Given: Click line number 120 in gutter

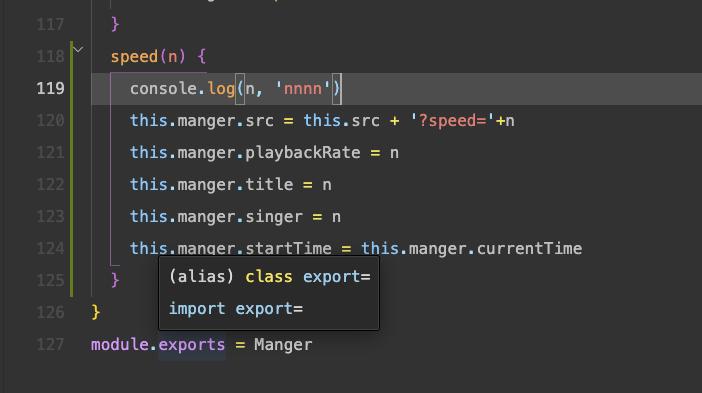Looking at the screenshot, I should click(x=50, y=120).
